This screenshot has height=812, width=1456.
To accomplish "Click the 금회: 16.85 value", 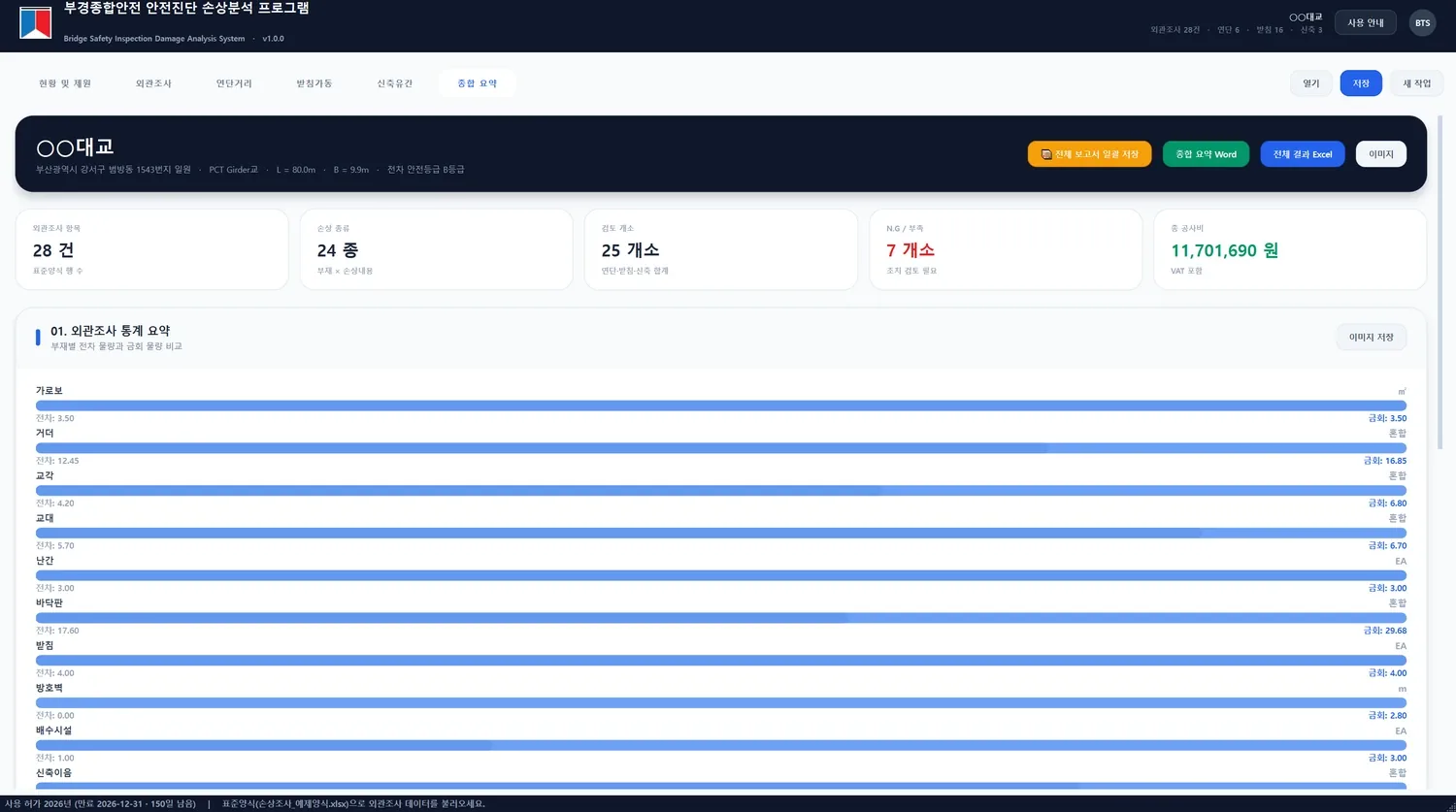I will click(x=1385, y=461).
